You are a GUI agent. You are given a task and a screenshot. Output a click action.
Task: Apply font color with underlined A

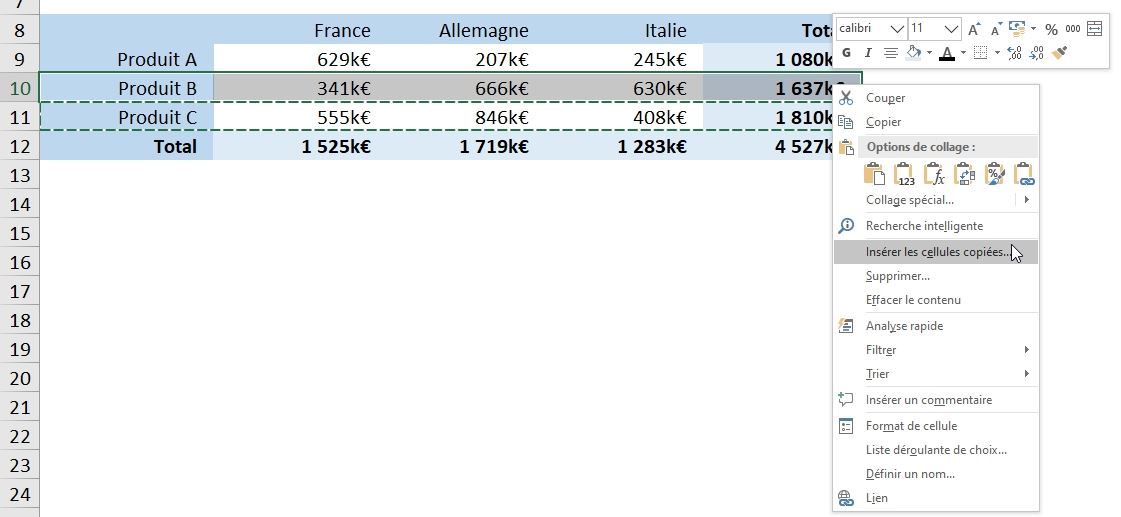point(947,53)
